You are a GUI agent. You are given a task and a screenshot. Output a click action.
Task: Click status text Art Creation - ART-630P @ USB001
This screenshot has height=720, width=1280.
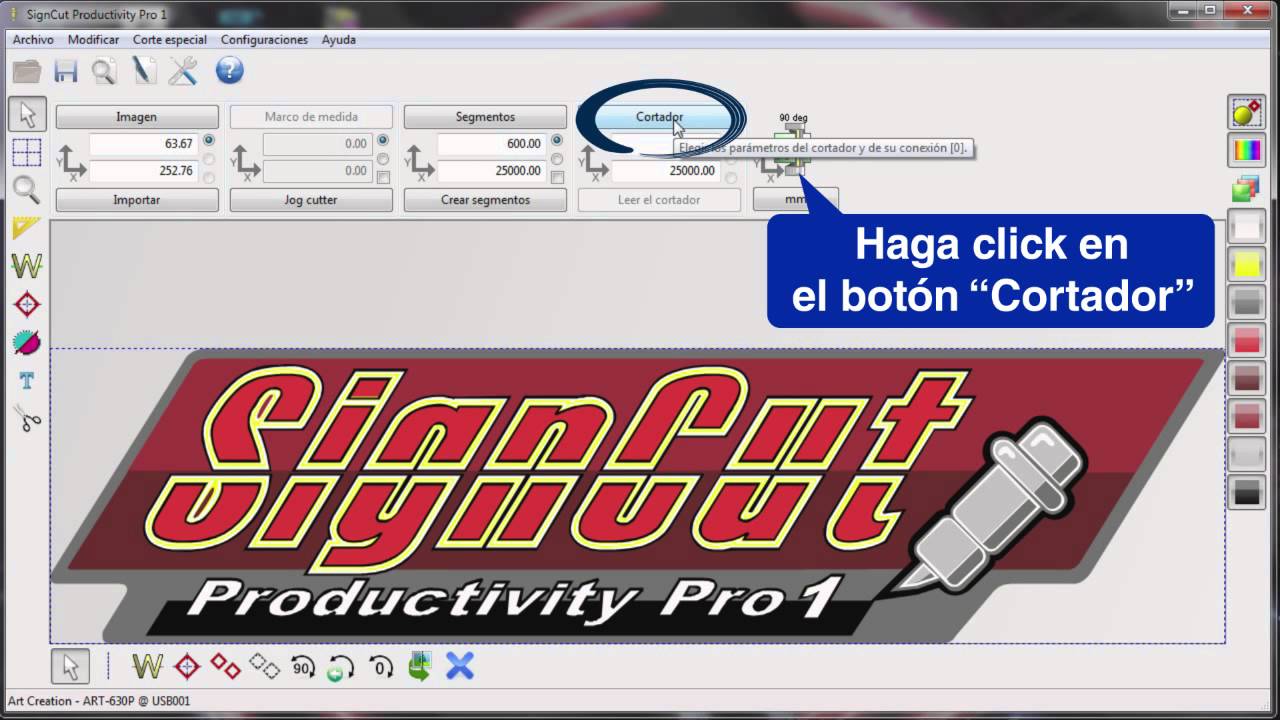point(98,701)
